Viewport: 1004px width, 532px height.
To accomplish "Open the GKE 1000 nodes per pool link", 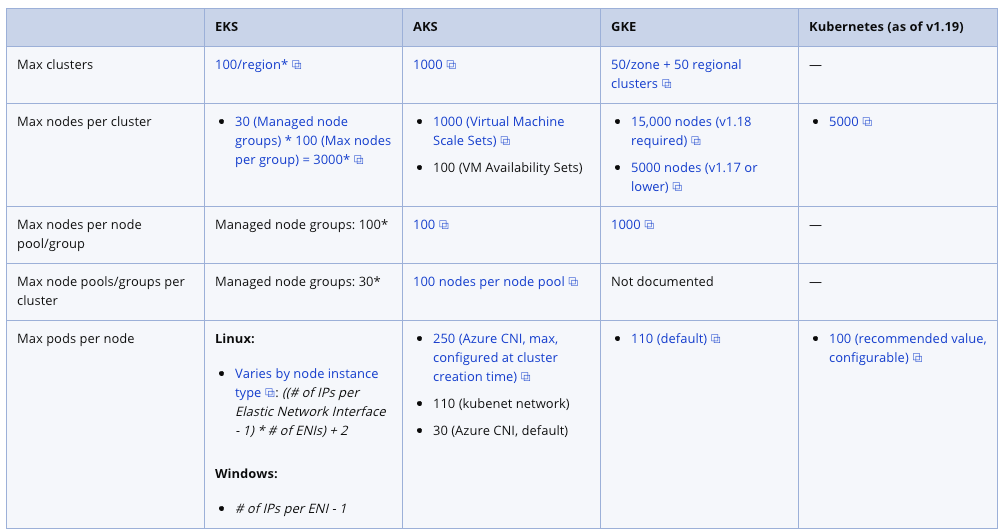I will (x=626, y=225).
